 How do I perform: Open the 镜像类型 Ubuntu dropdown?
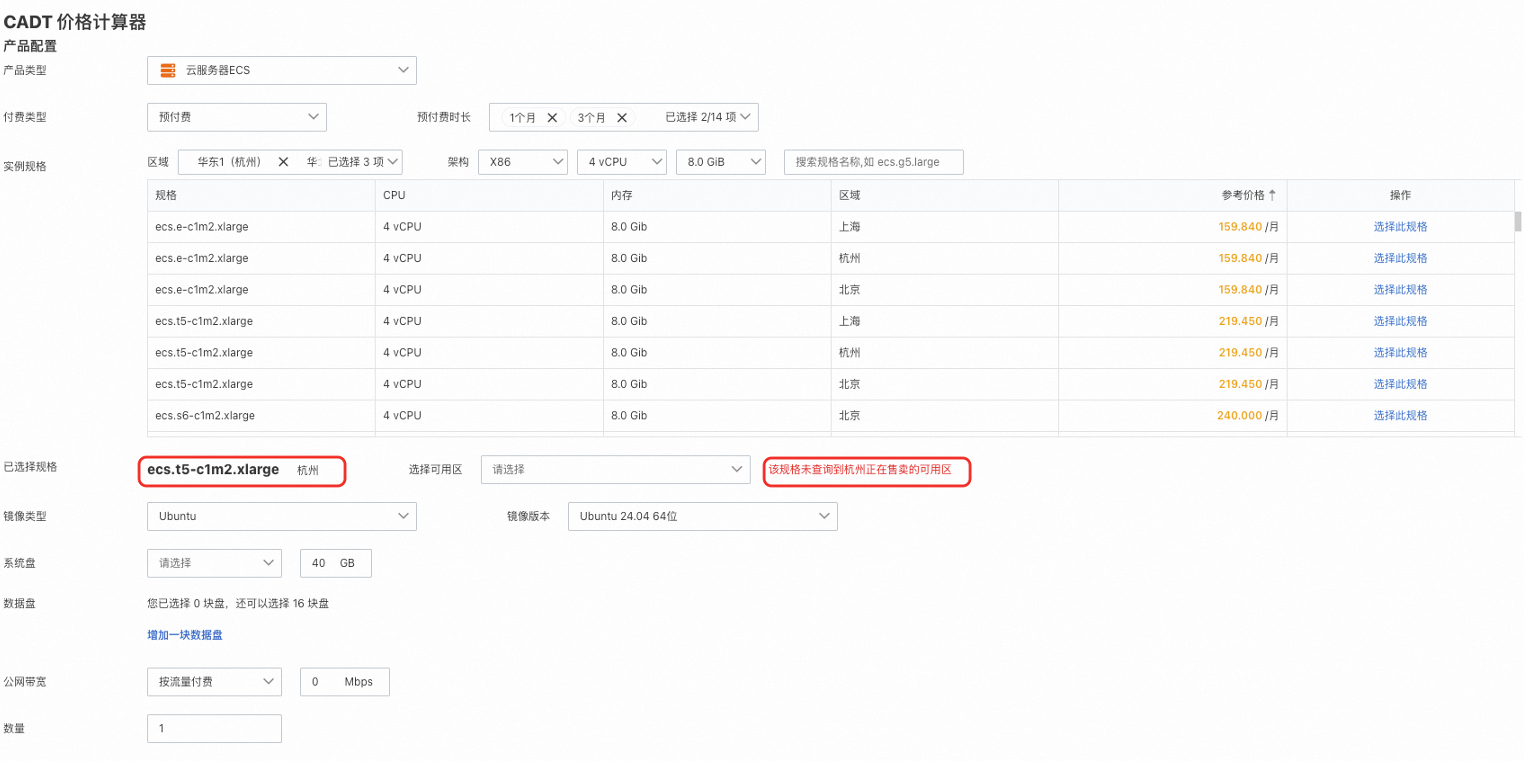pos(281,516)
